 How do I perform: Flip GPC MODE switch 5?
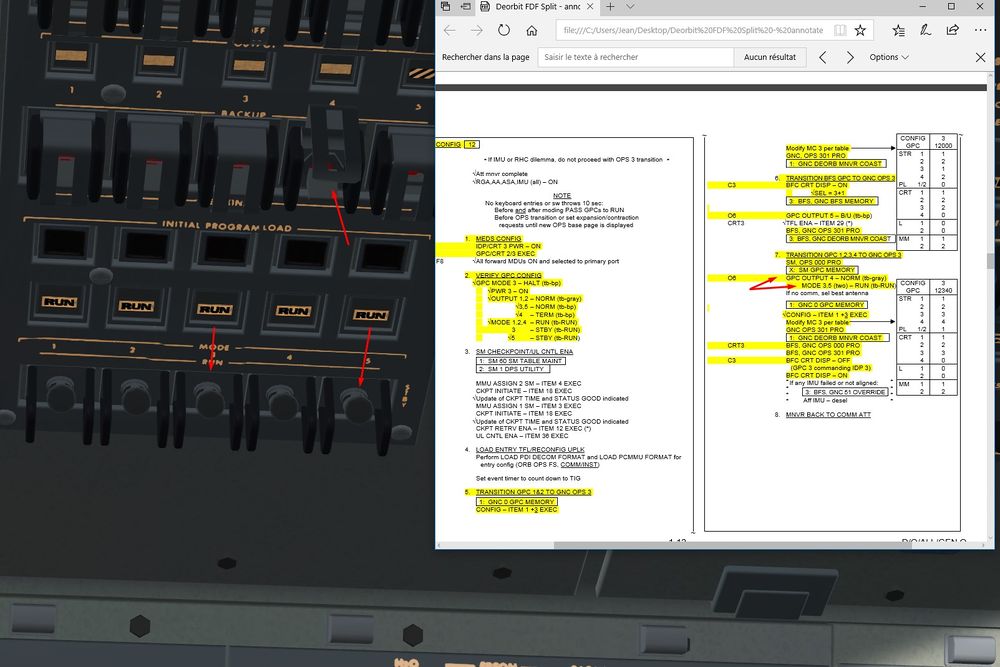coord(357,403)
